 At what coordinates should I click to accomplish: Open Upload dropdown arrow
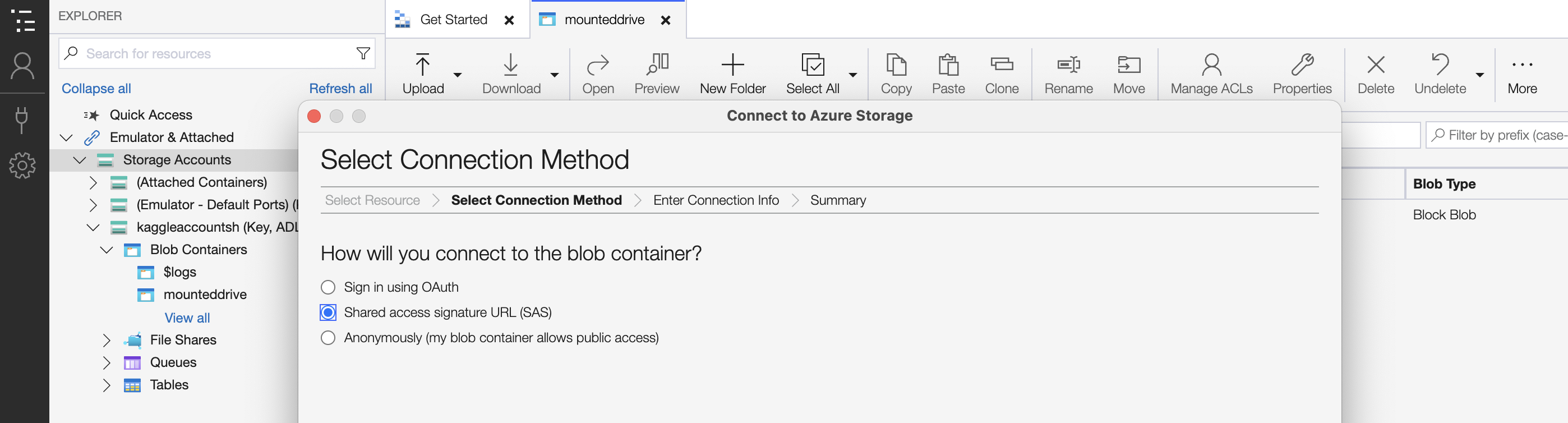point(458,75)
